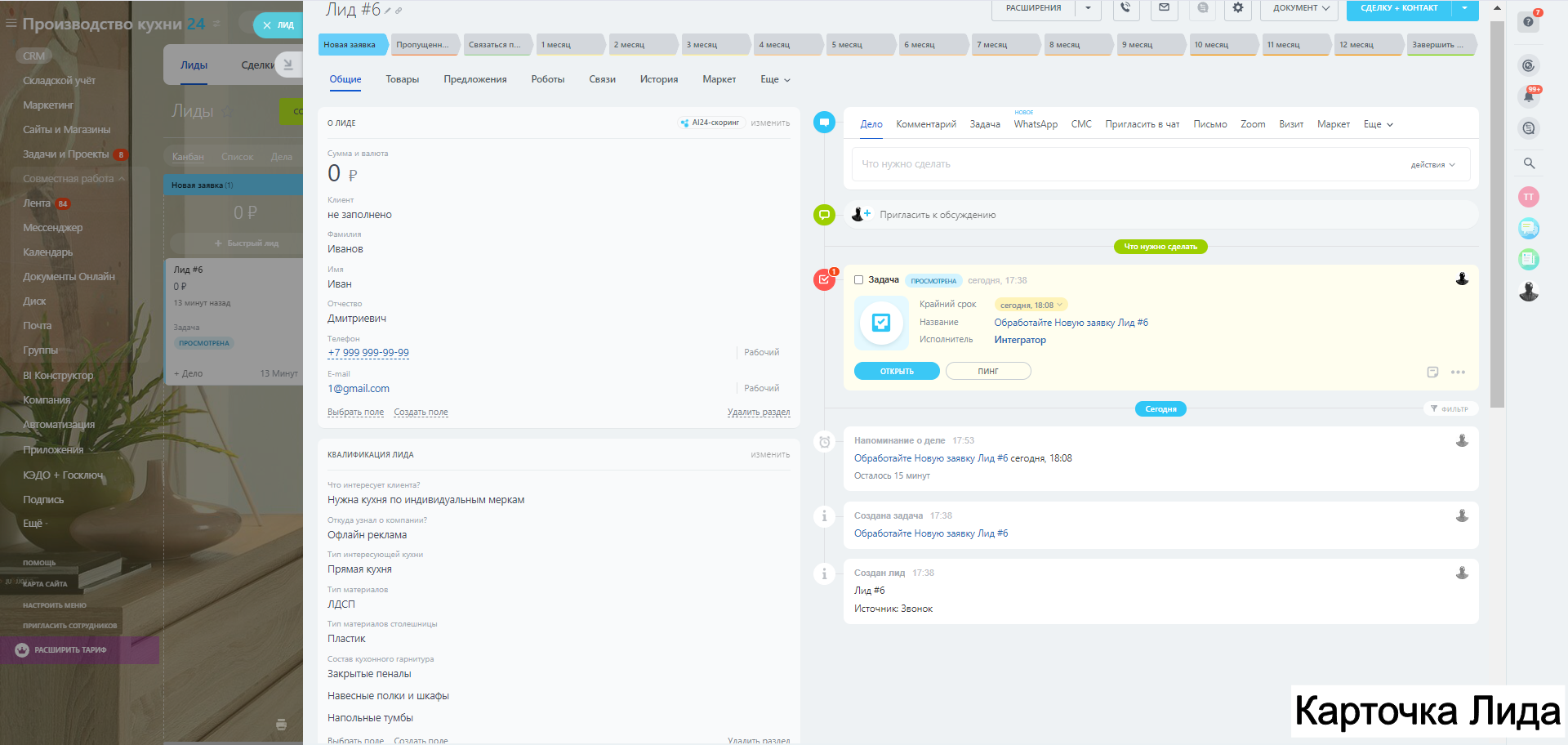Mark the Задача checkbox as complete
Viewport: 1568px width, 745px height.
(x=858, y=280)
